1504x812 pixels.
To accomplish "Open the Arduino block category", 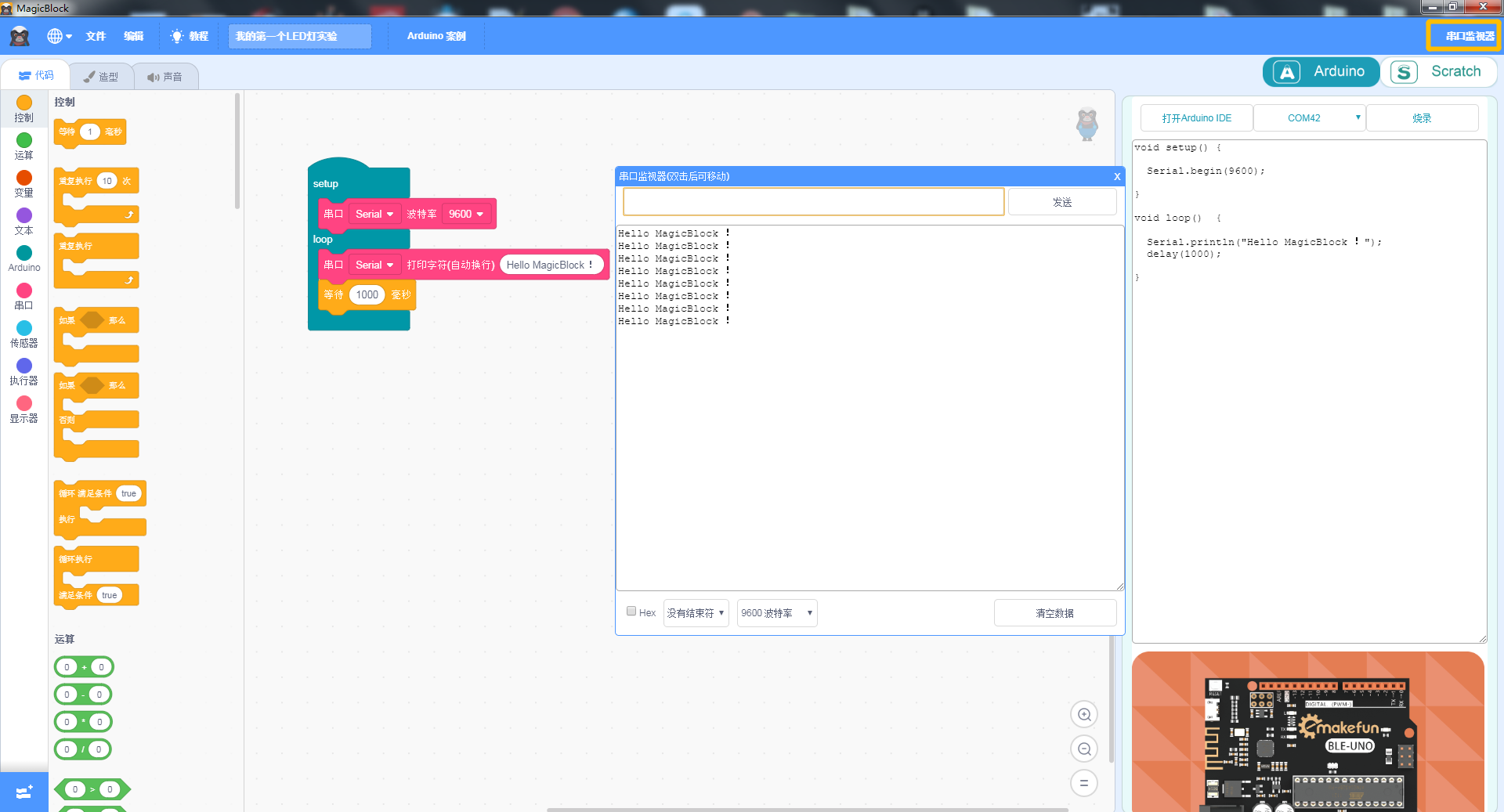I will [x=24, y=259].
